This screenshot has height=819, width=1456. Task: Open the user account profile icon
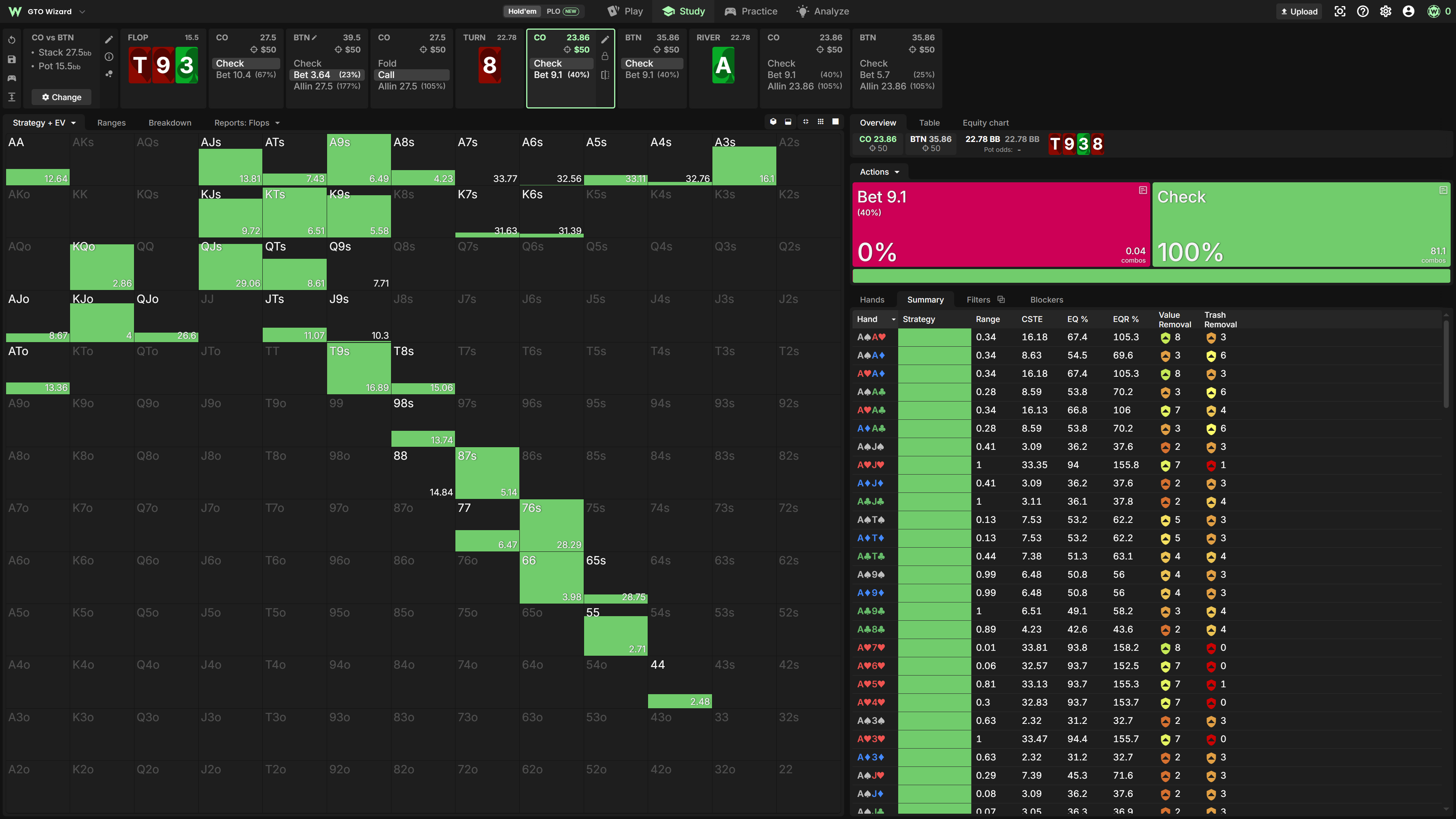1408,11
